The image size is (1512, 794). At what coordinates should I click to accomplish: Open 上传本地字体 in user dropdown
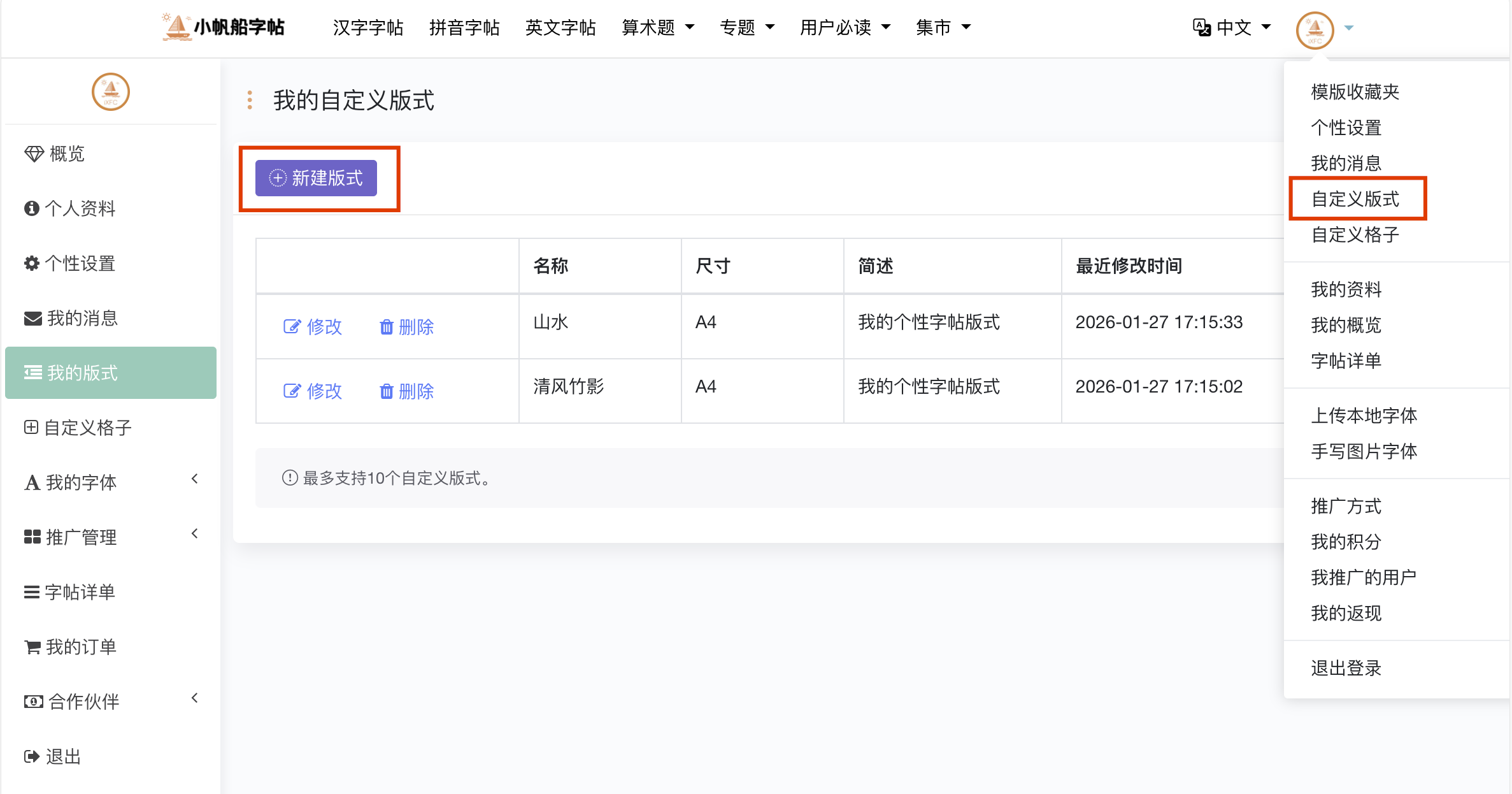tap(1364, 415)
